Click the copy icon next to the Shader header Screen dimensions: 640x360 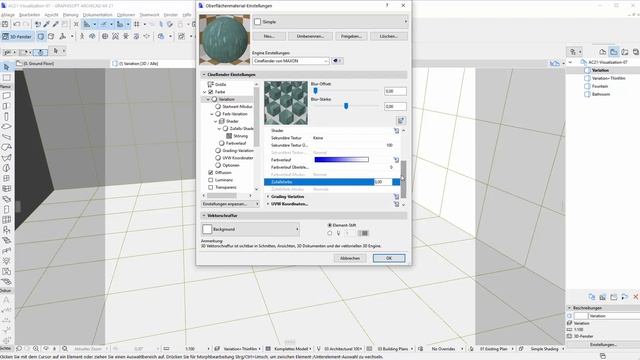[x=396, y=131]
